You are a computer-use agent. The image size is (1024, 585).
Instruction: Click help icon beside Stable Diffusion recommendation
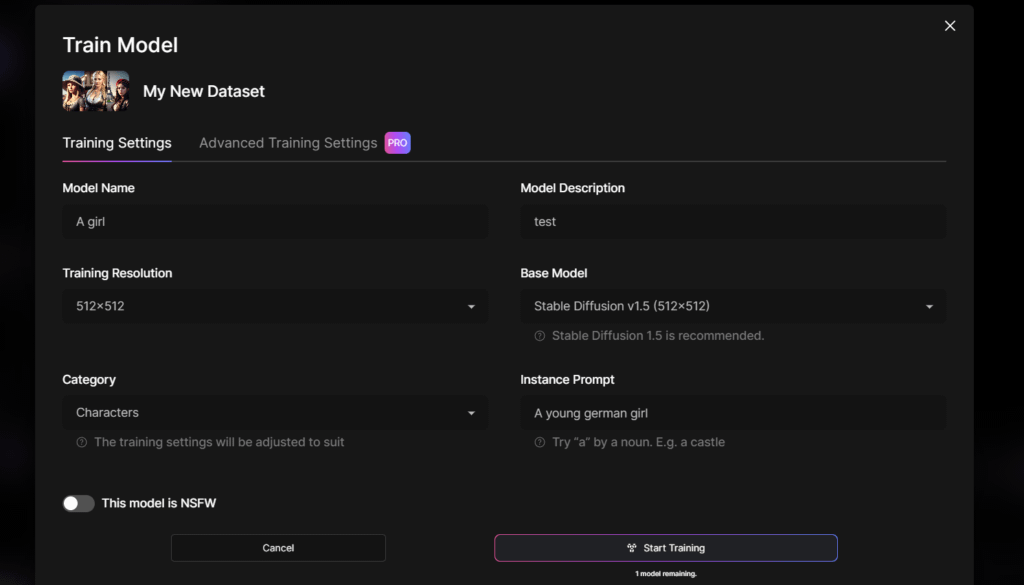coord(540,336)
